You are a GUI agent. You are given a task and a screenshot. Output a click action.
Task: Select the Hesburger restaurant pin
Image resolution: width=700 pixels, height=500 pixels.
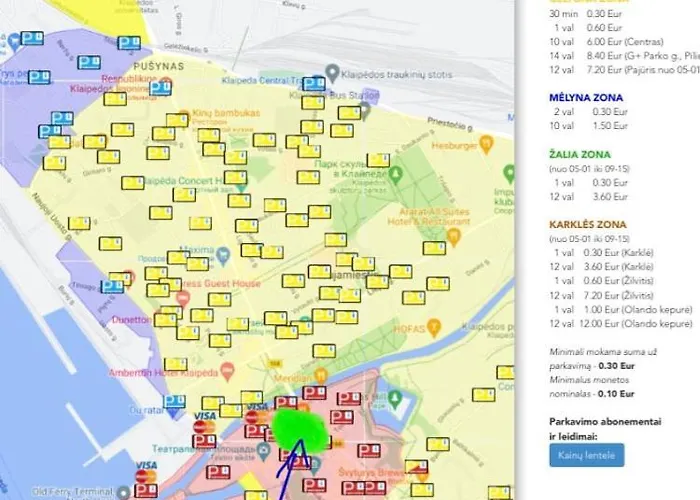point(485,143)
